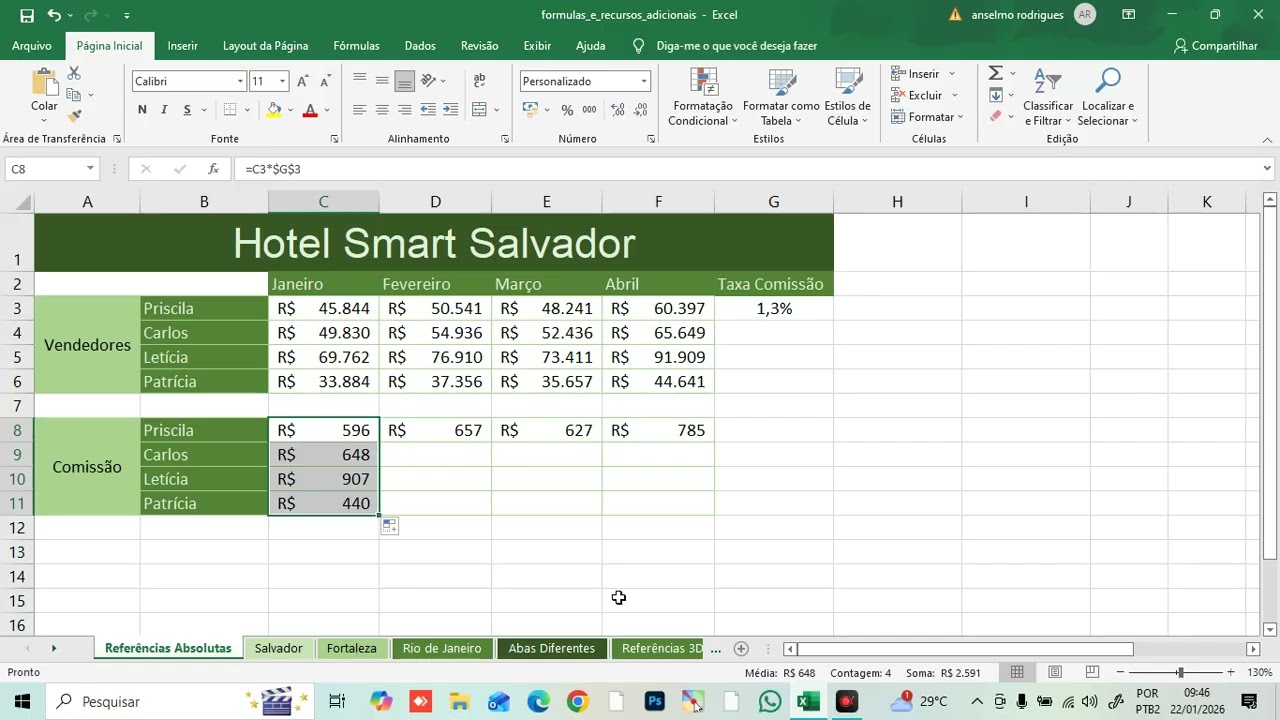Toggle align text right
This screenshot has width=1280, height=720.
tap(405, 110)
